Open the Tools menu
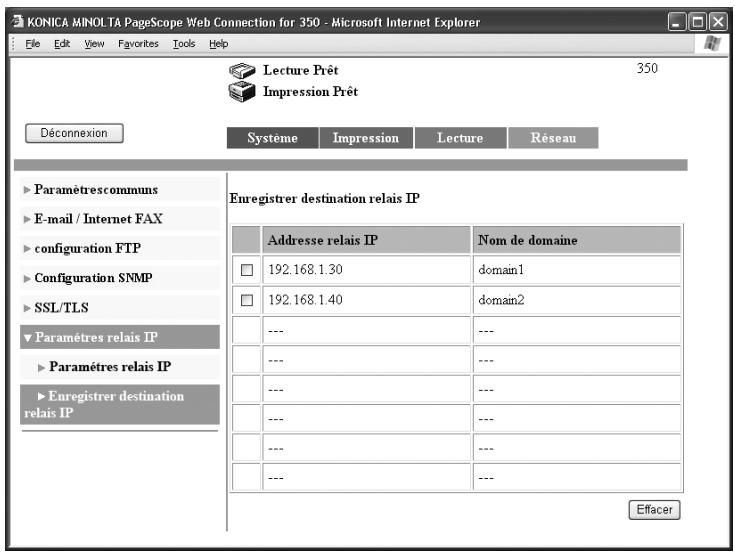Screen dimensions: 735x554 click(x=184, y=44)
